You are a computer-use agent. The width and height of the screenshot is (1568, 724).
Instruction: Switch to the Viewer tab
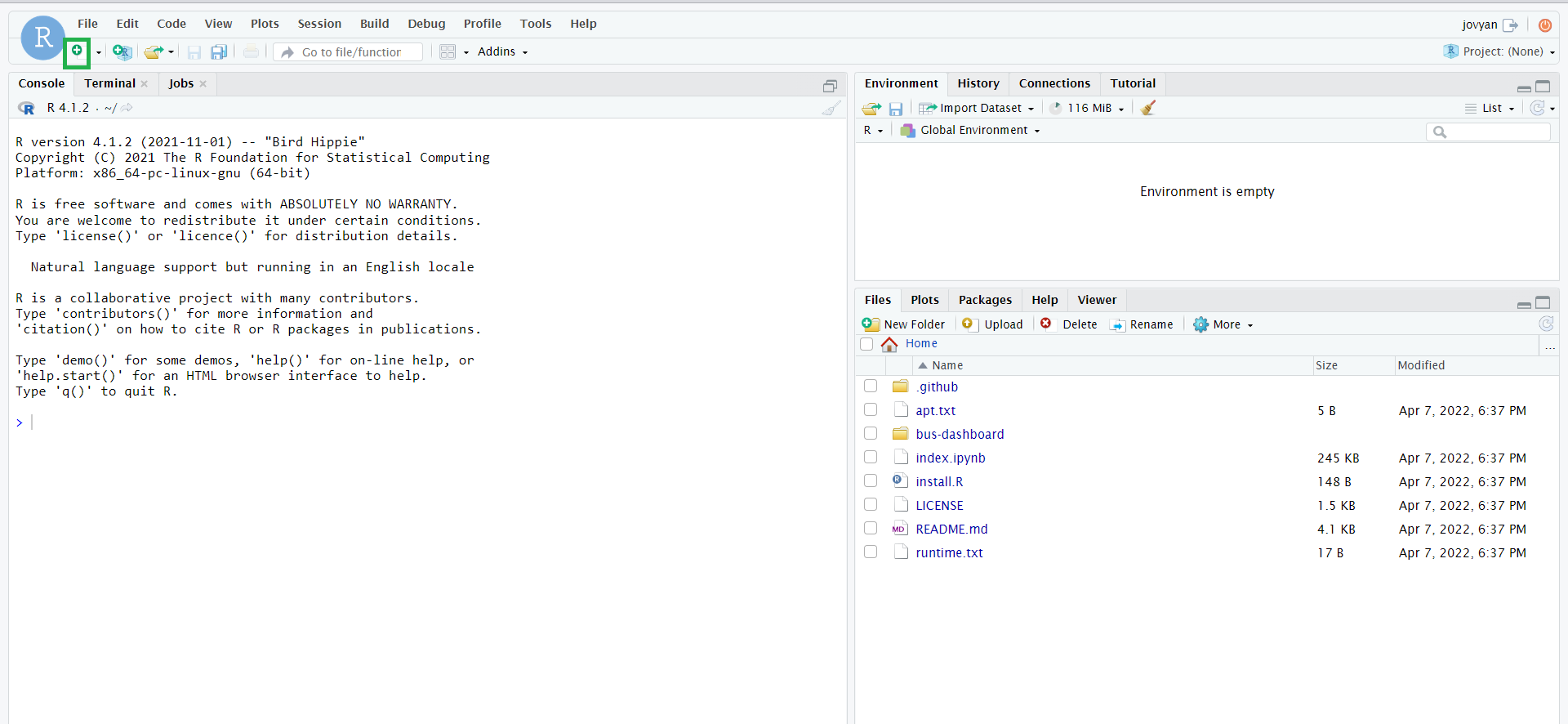click(1097, 300)
